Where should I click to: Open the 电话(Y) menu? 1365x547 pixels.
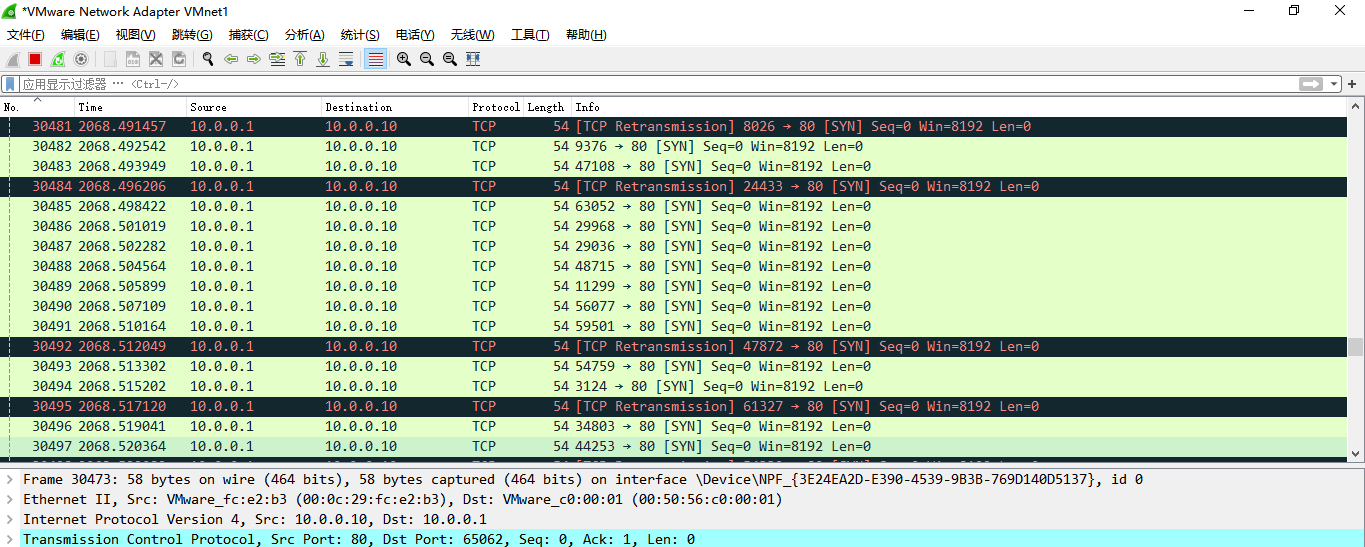pos(415,35)
